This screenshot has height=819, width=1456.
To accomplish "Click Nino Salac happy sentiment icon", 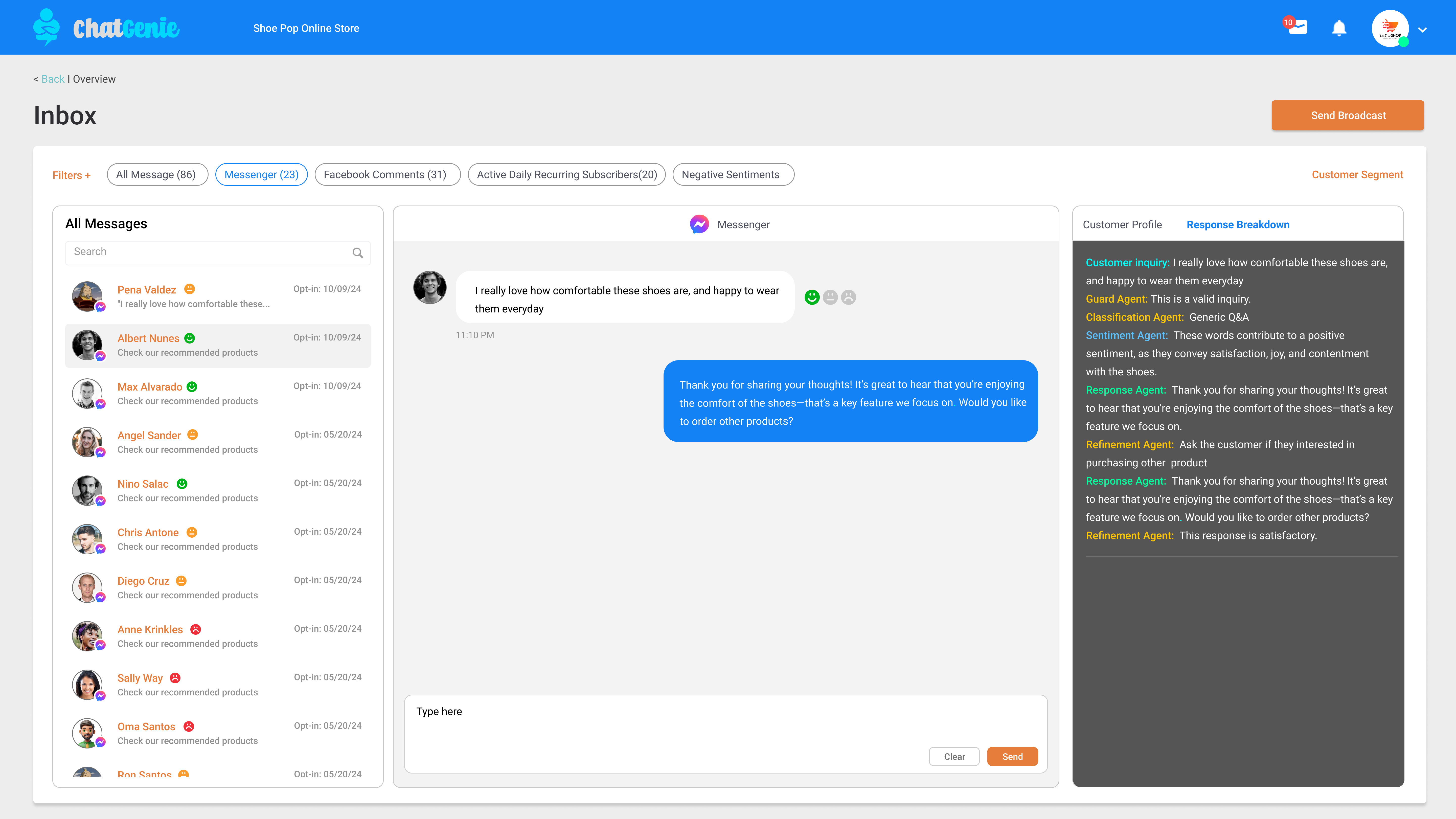I will click(182, 484).
